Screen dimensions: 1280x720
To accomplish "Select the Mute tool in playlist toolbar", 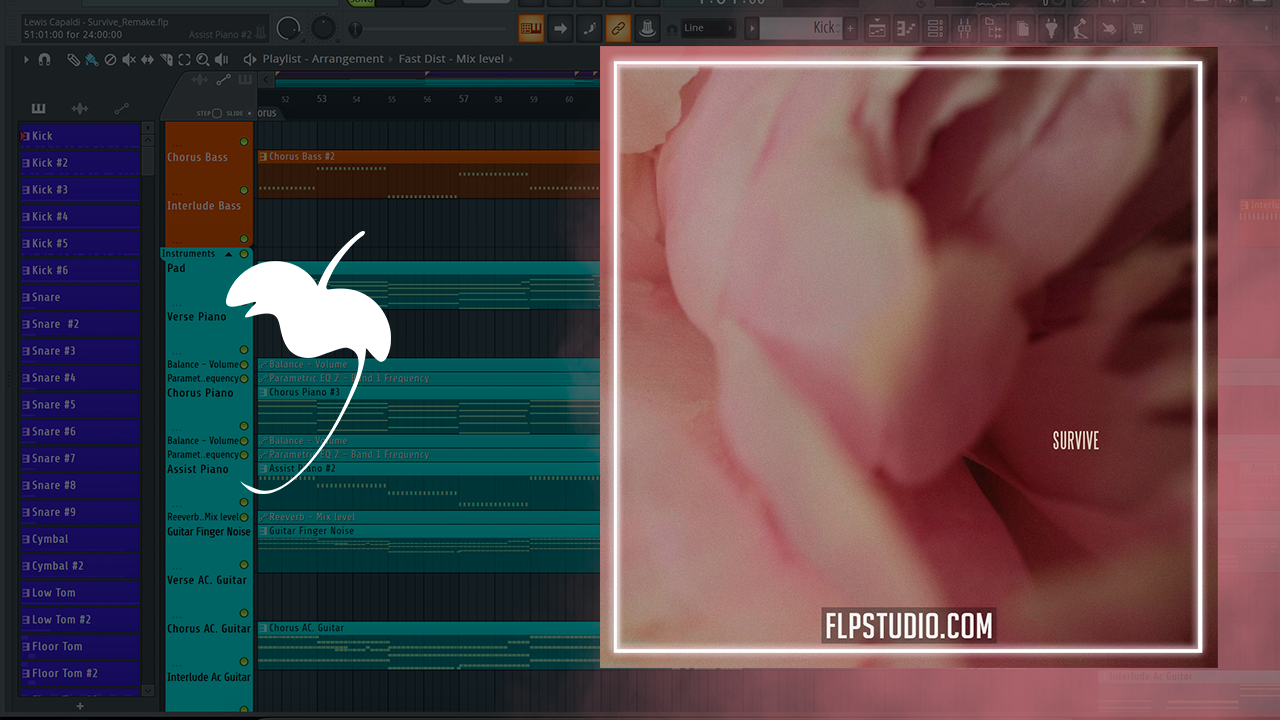I will pos(129,60).
